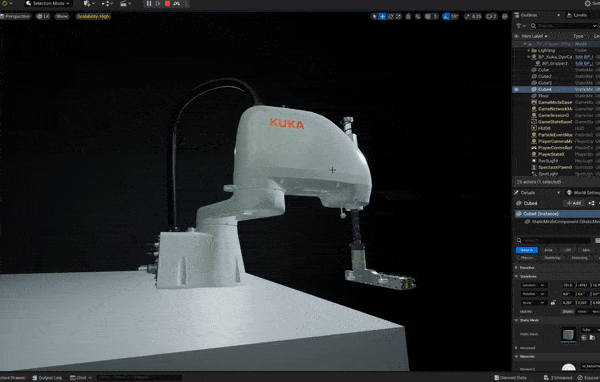This screenshot has height=382, width=600.
Task: Stop the simulation with red square
Action: tap(167, 4)
